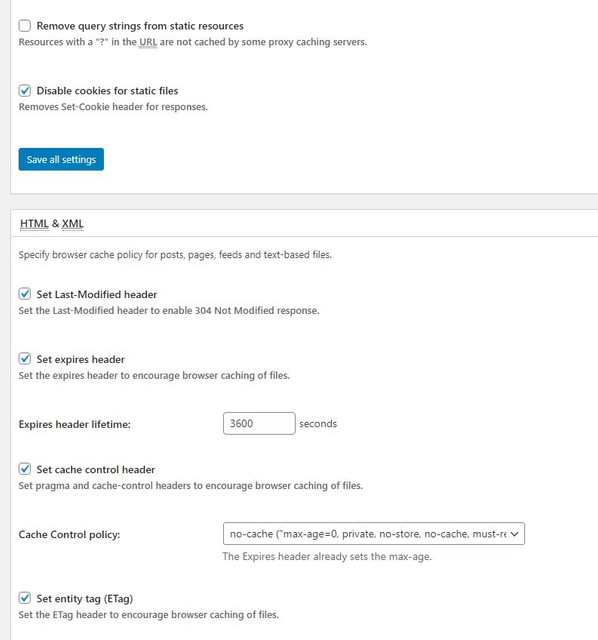Click 'Set the expires header to encourage' description
This screenshot has width=598, height=640.
pyautogui.click(x=154, y=376)
